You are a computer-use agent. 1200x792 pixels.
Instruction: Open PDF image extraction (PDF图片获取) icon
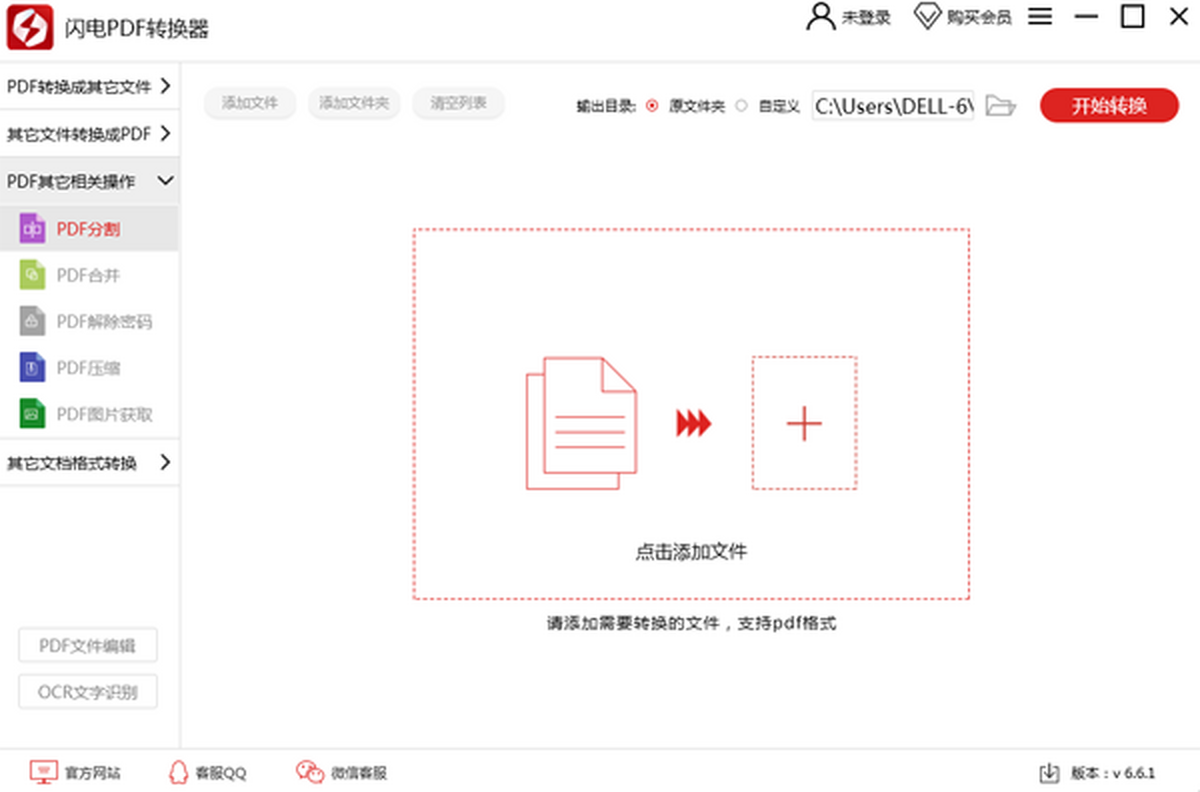pyautogui.click(x=32, y=414)
